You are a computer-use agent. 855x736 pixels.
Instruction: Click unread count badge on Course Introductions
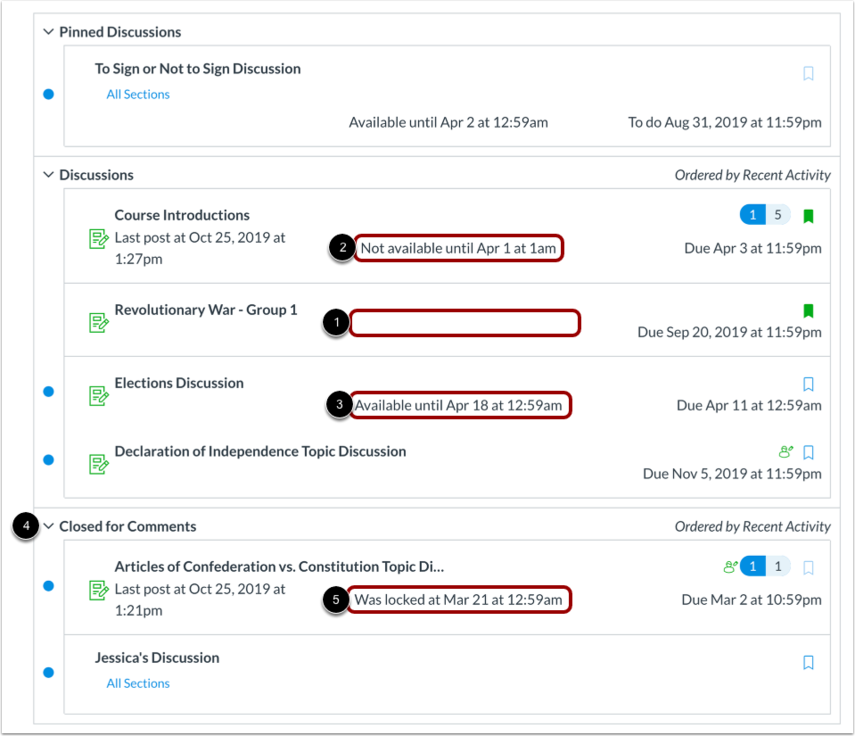pos(753,215)
